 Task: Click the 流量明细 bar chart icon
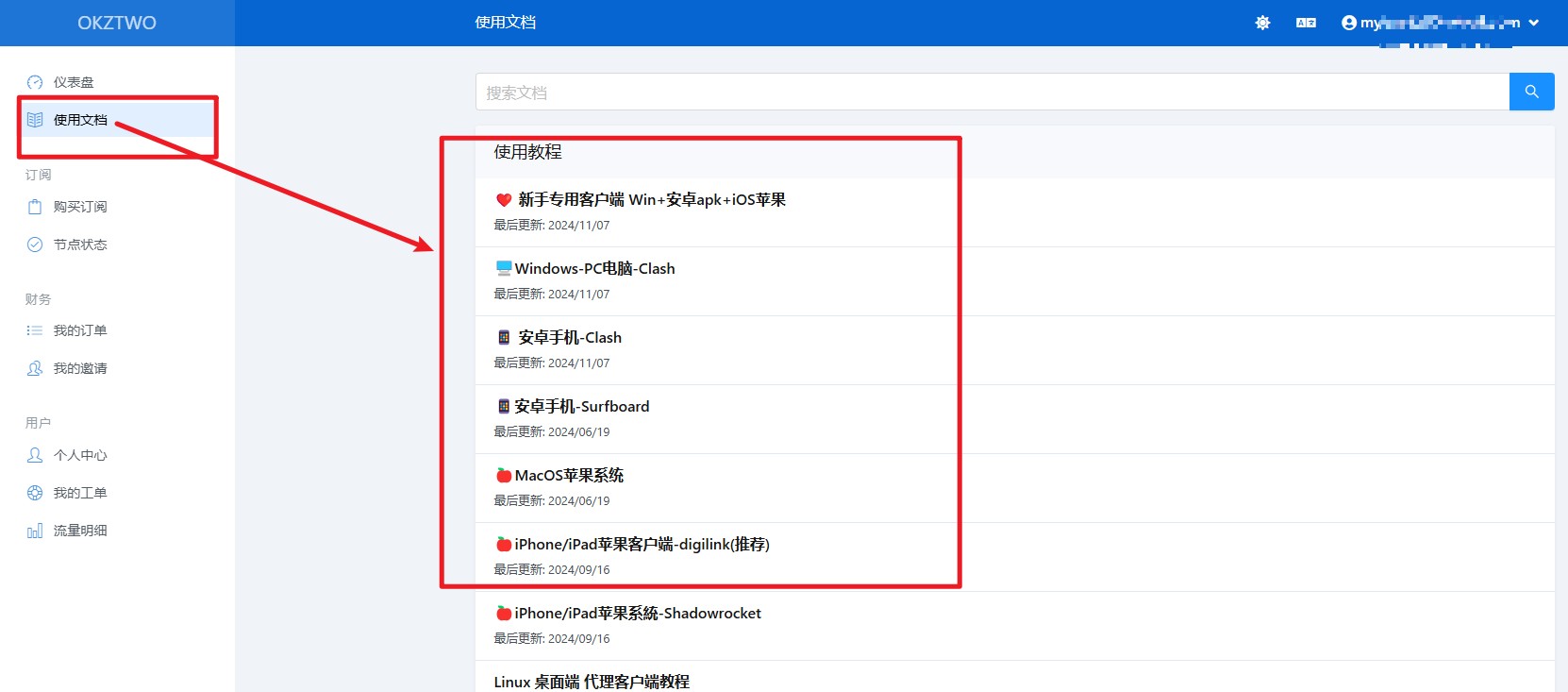pyautogui.click(x=35, y=531)
